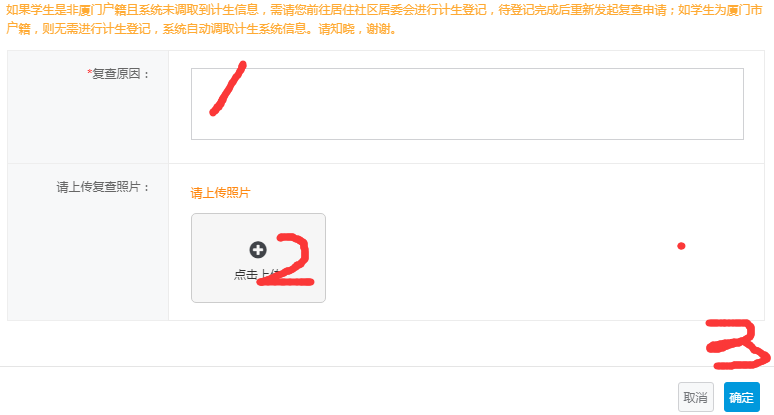This screenshot has width=774, height=415.
Task: Focus the 复查原因 text area
Action: (x=467, y=104)
